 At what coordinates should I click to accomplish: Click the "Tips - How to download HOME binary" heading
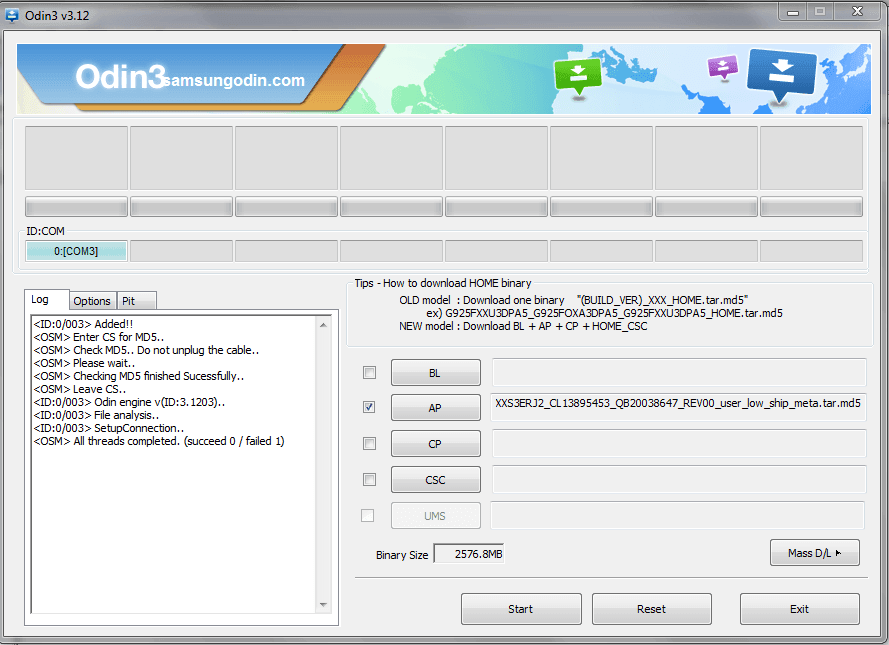pos(443,283)
